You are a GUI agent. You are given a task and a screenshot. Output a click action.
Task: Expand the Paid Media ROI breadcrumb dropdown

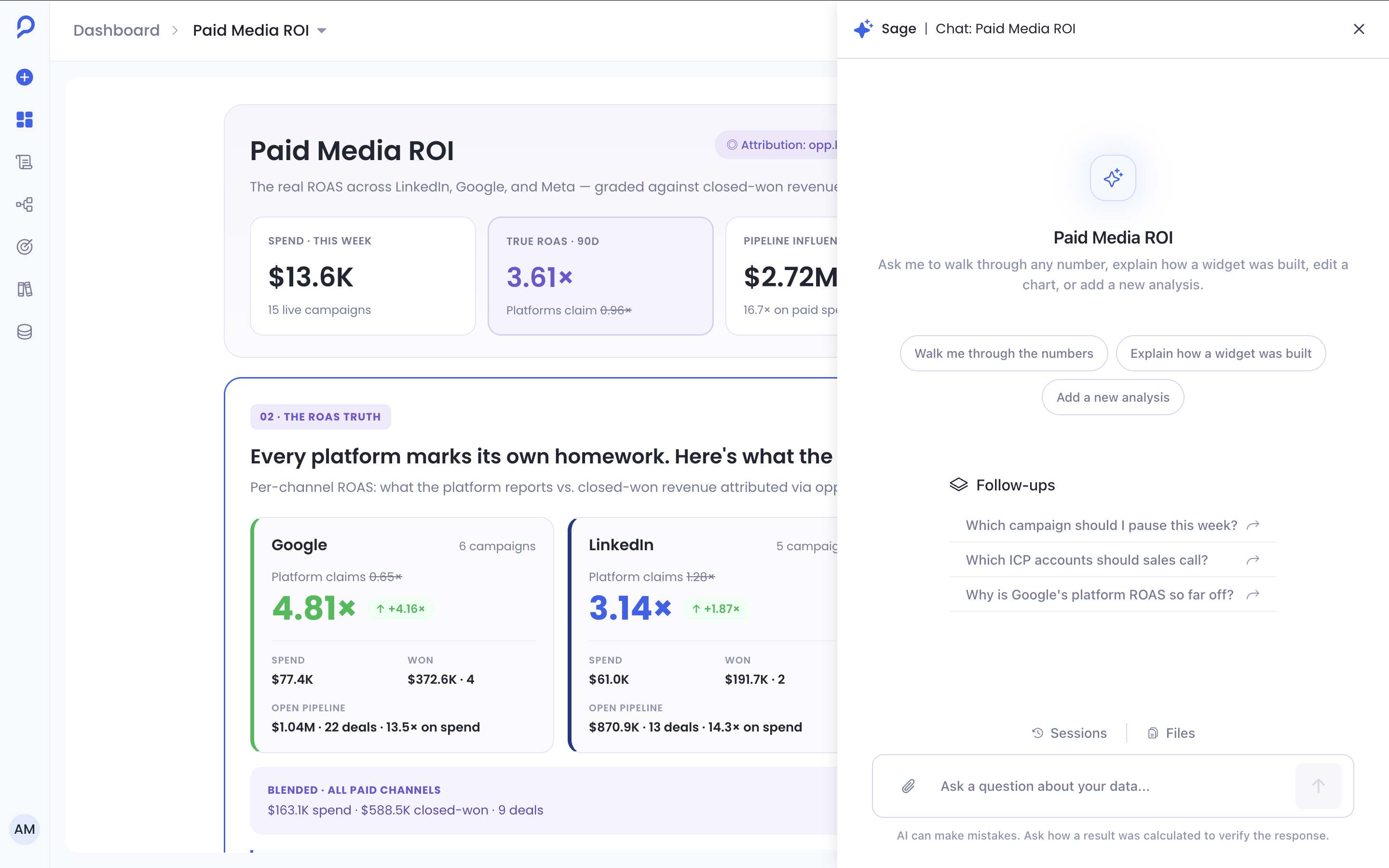pos(322,30)
